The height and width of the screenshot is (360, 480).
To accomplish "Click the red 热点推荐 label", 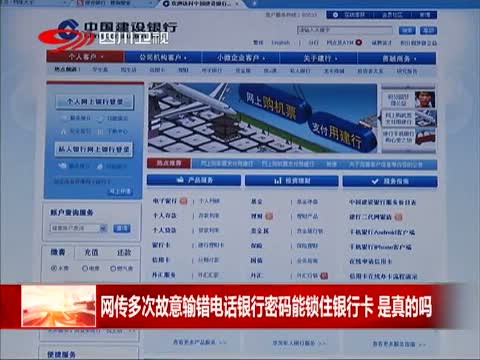I will point(169,163).
